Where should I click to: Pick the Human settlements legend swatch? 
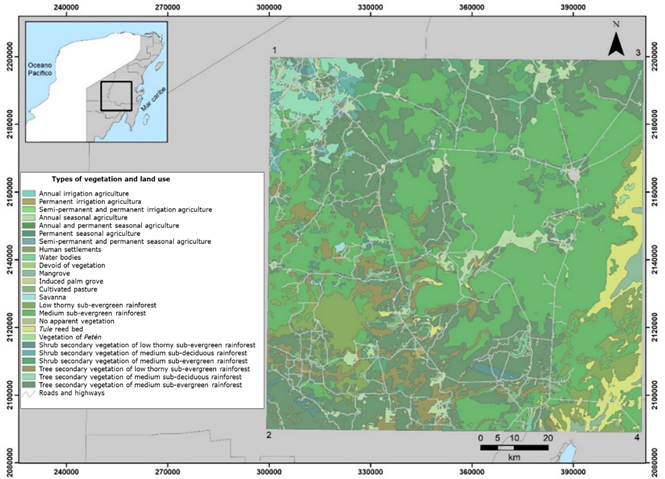click(30, 250)
